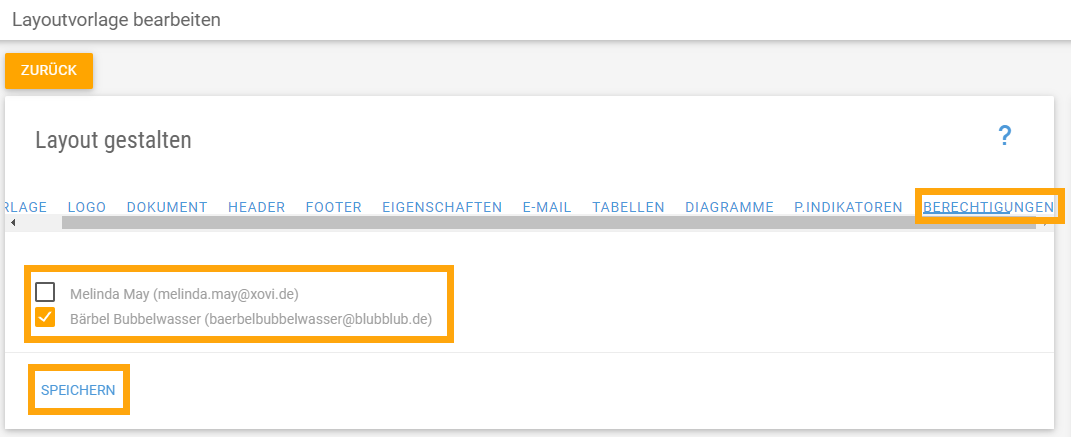
Task: Select the BERECHTIGUNGEN tab
Action: click(x=988, y=207)
